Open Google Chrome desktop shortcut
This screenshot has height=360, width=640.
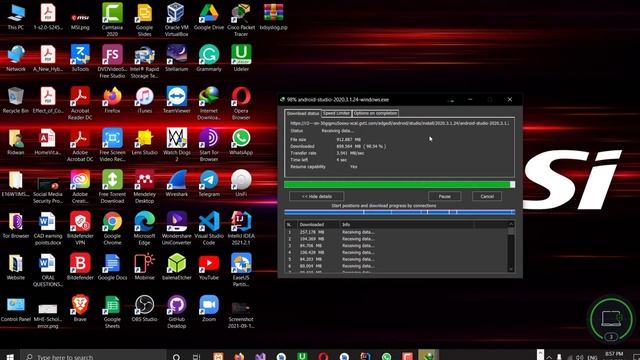click(x=112, y=228)
